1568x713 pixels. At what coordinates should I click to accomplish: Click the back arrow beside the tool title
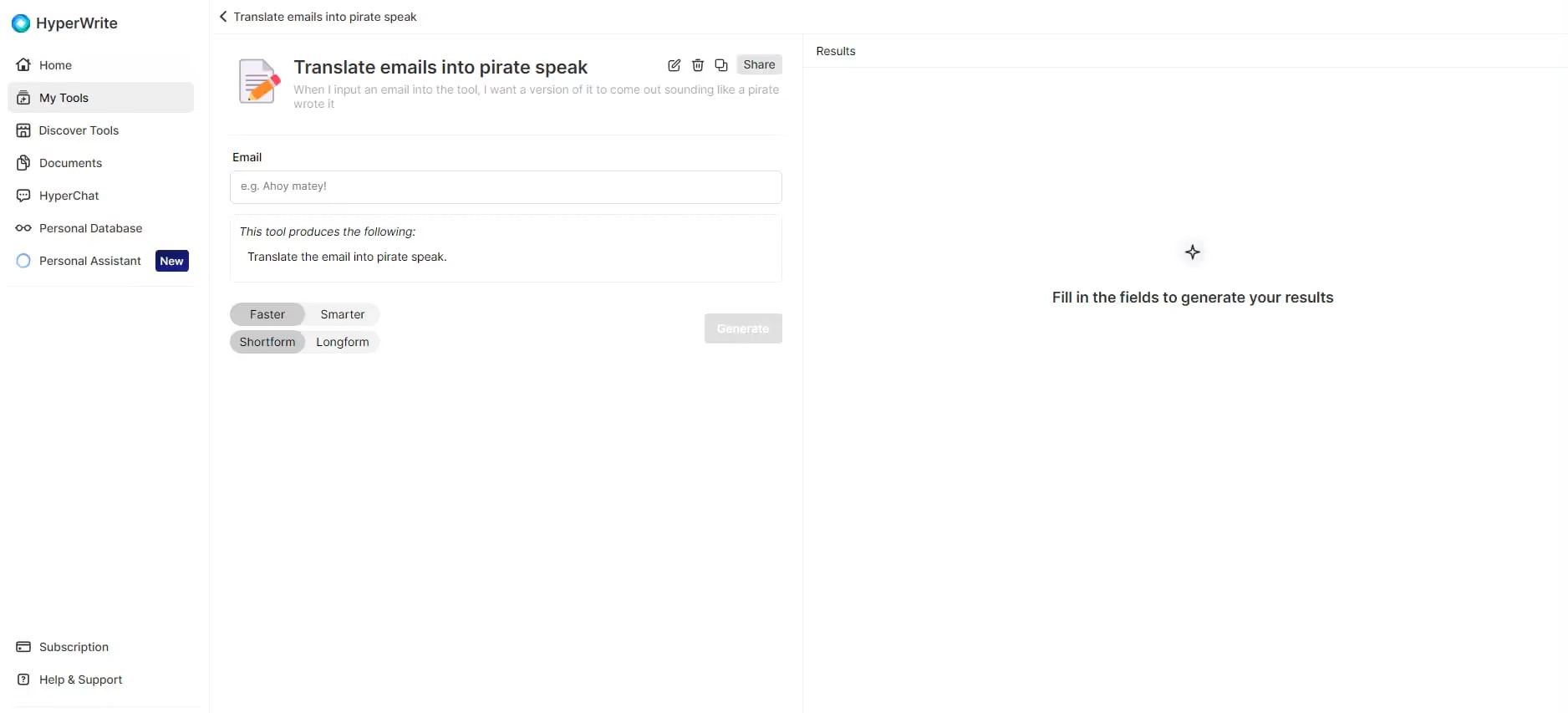coord(222,16)
